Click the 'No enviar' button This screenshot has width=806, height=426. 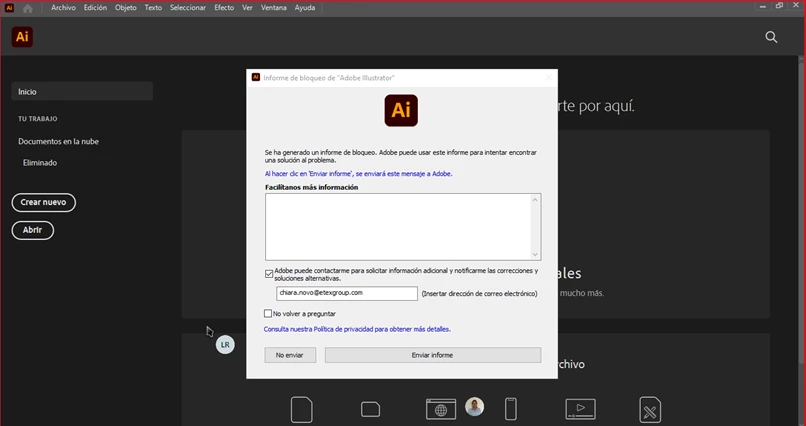(x=290, y=355)
